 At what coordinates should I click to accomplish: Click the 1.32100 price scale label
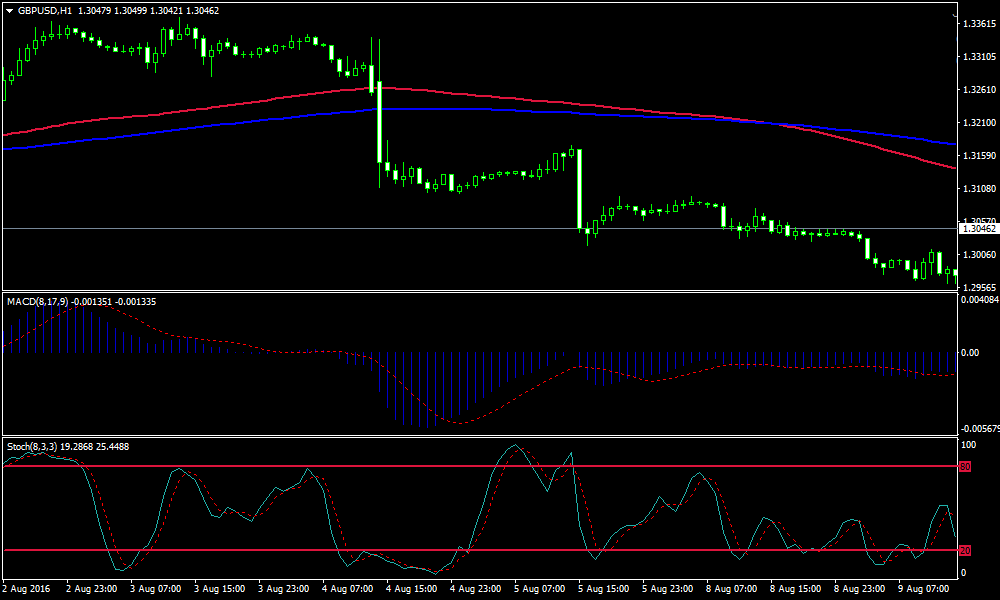[977, 122]
